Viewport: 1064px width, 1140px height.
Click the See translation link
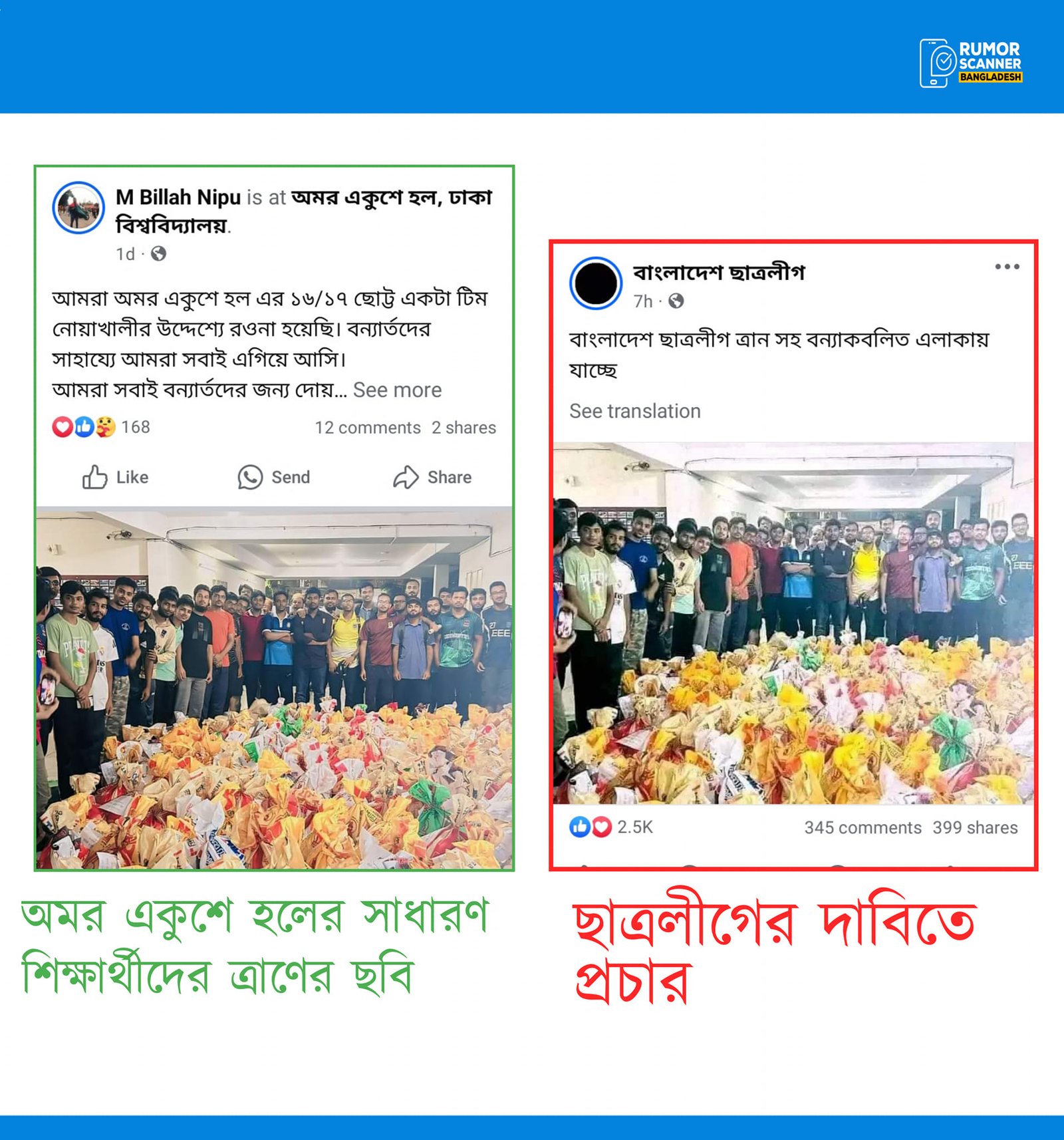pos(635,411)
